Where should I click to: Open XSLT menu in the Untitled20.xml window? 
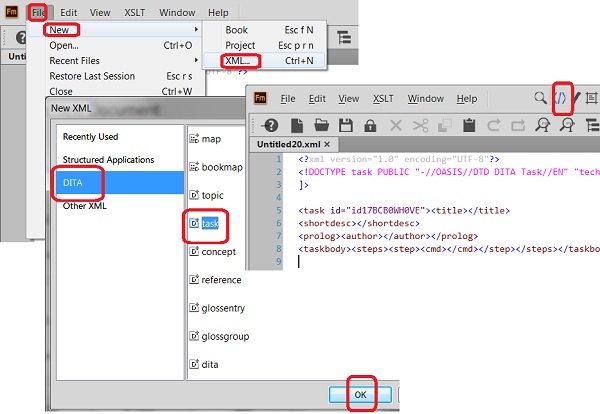383,98
